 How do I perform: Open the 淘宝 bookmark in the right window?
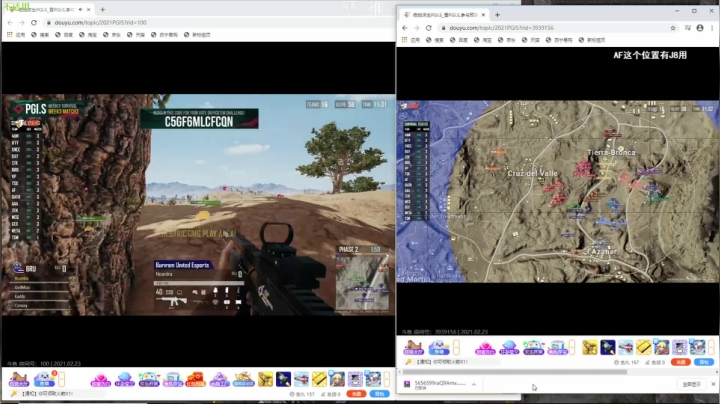(x=482, y=40)
